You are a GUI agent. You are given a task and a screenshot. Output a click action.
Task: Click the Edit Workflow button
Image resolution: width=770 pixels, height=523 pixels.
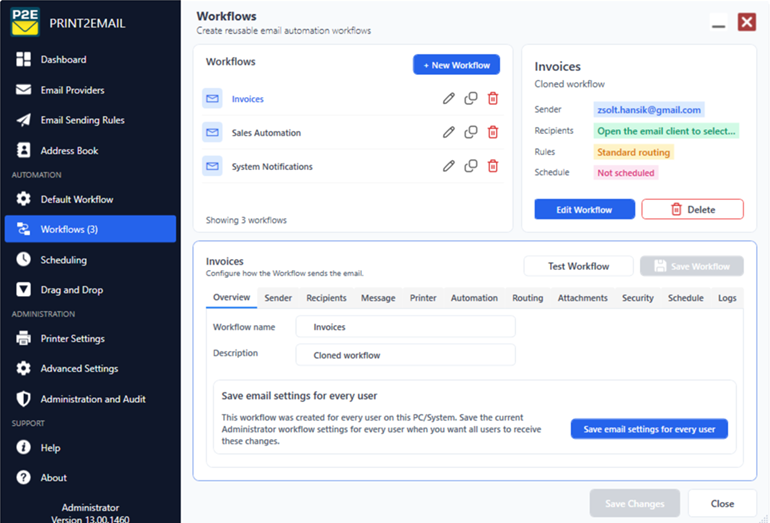tap(584, 210)
